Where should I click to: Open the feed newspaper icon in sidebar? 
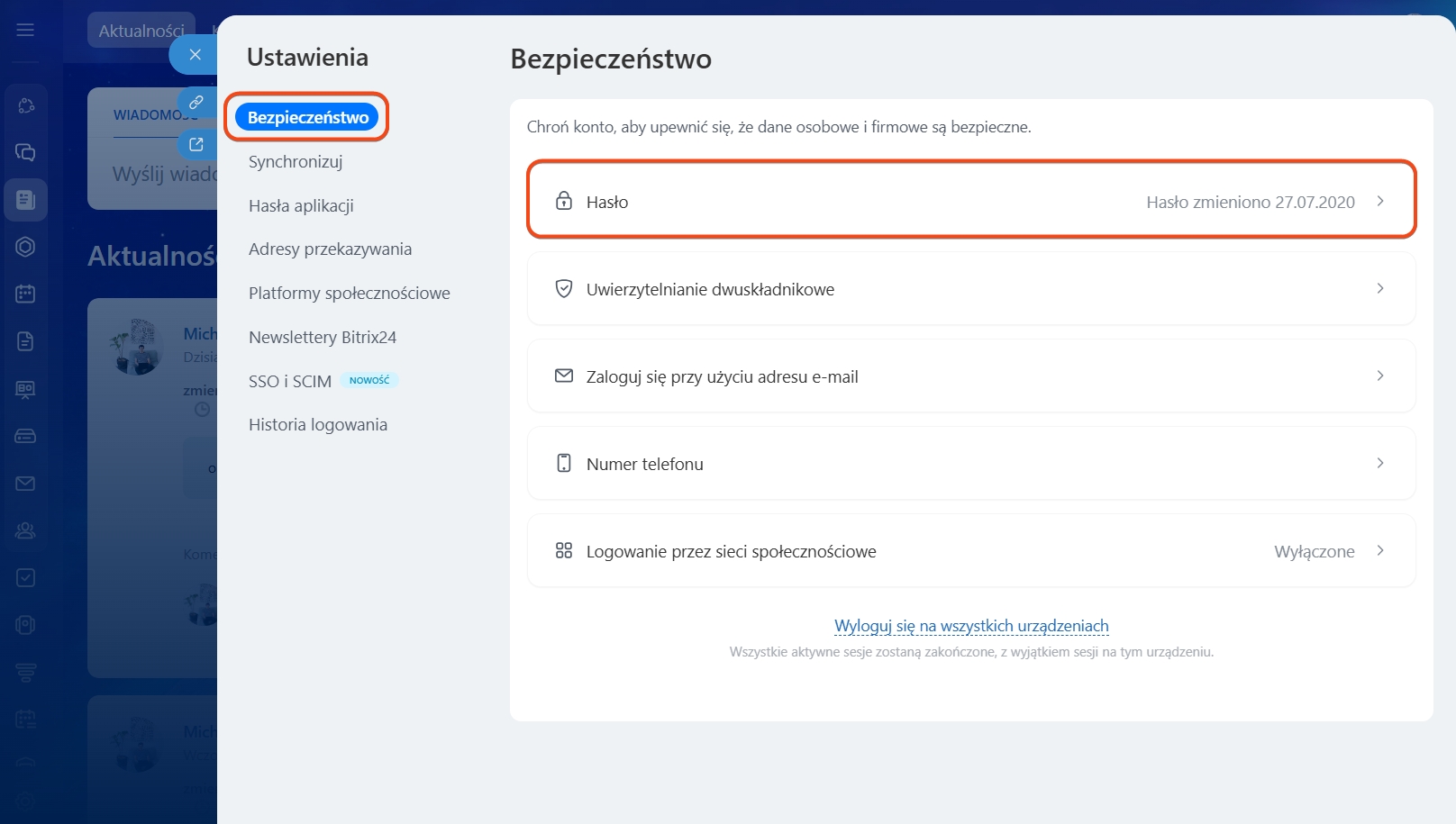25,200
